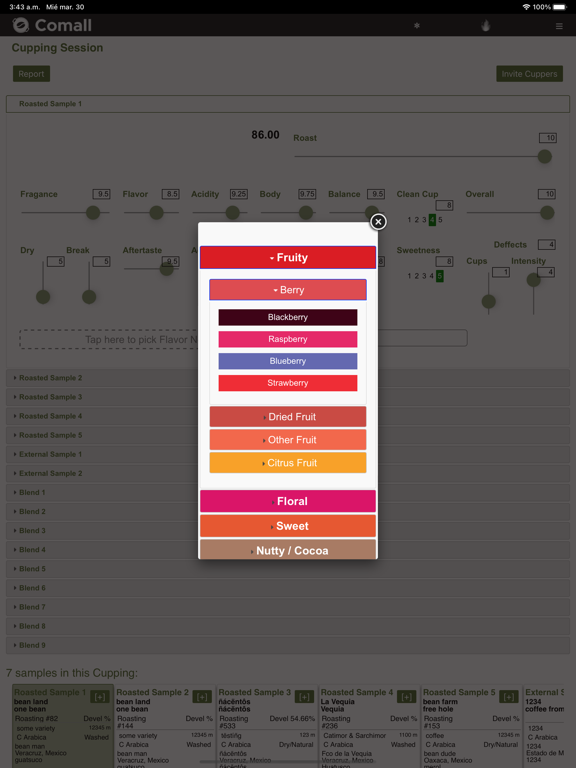Expand Blend 3 section
This screenshot has height=768, width=576.
point(288,531)
